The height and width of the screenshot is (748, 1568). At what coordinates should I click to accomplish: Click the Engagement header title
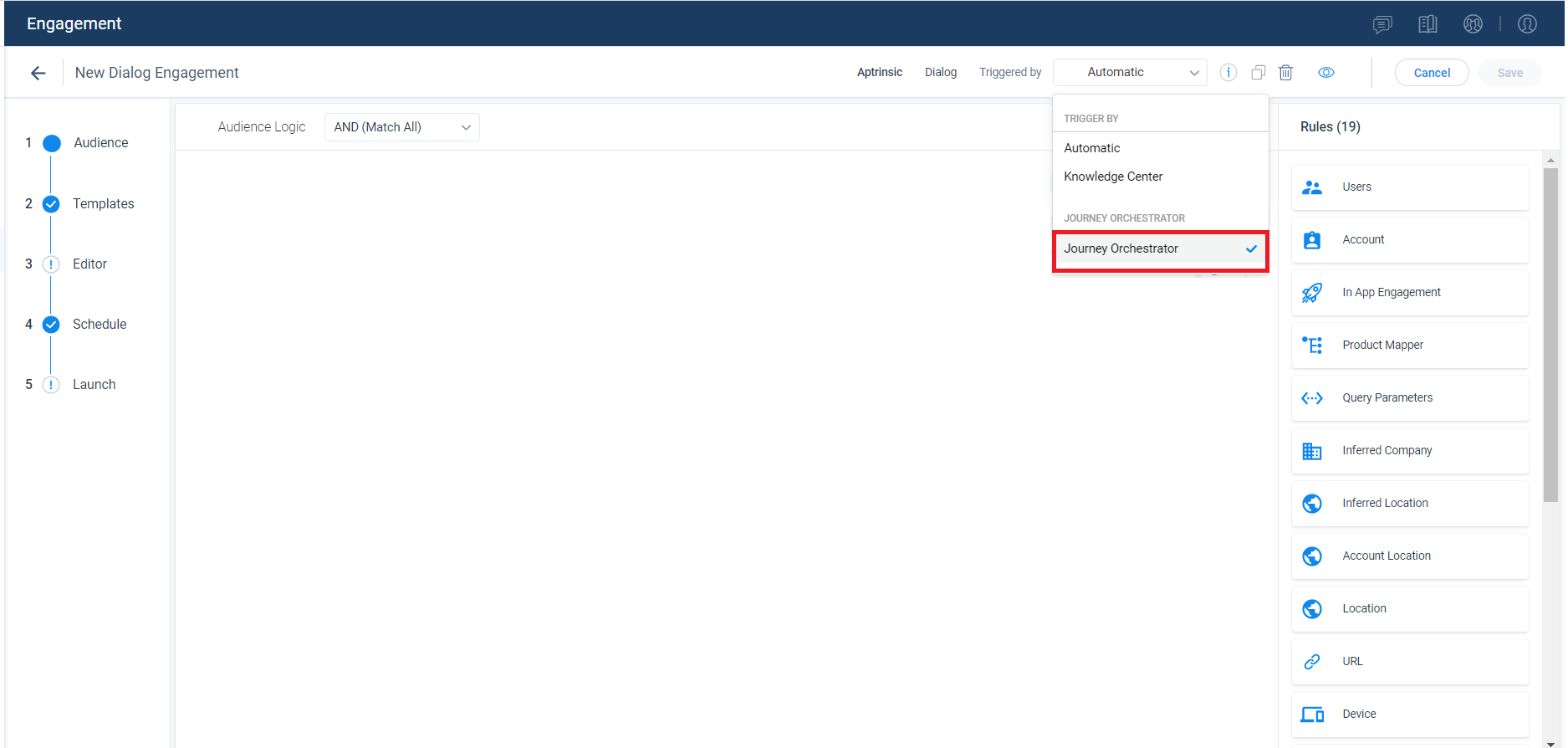(74, 24)
